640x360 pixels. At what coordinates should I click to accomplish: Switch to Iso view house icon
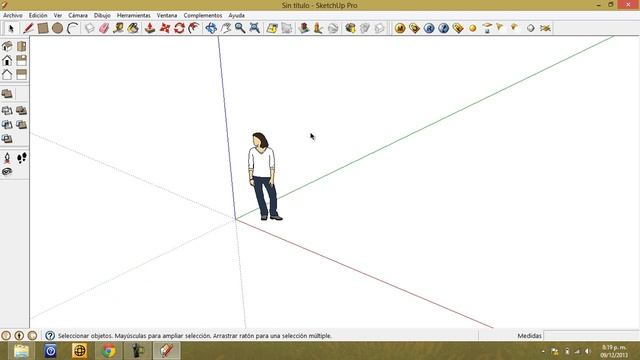[7, 46]
